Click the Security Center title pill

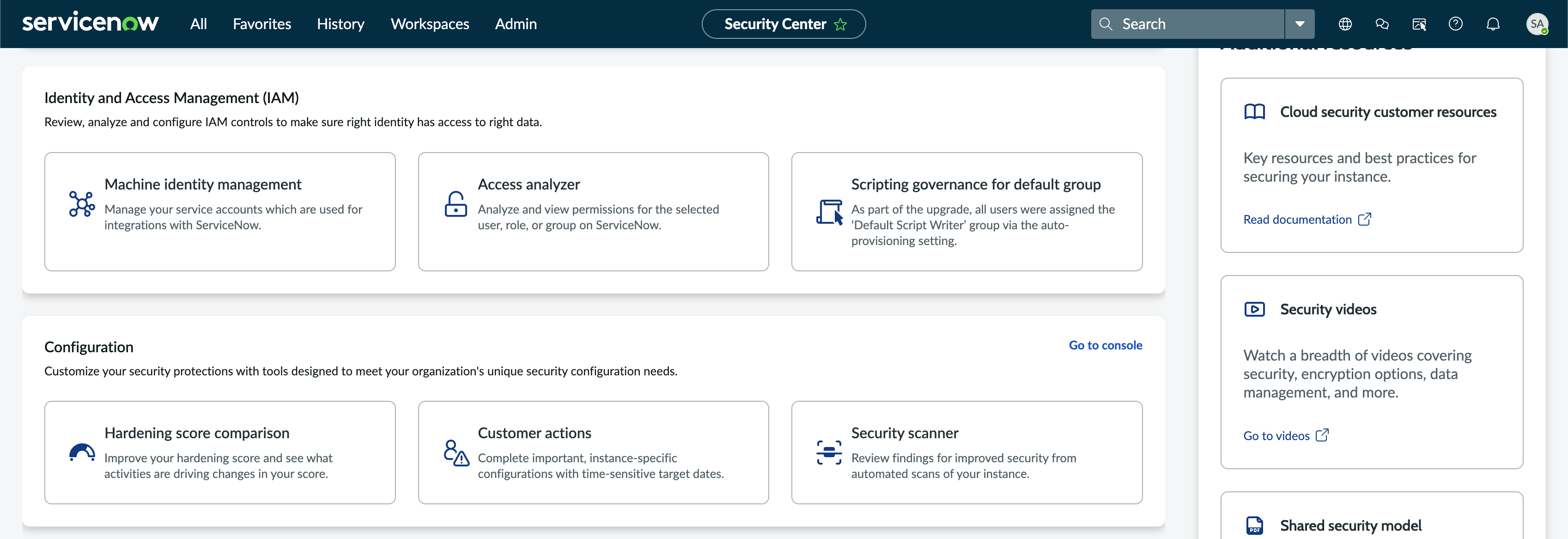tap(784, 24)
